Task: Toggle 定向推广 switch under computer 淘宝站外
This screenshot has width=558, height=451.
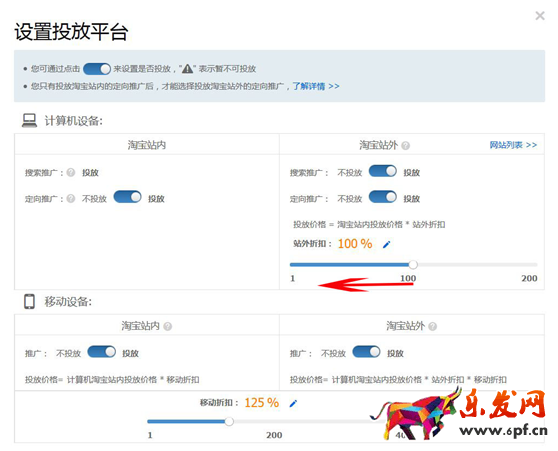Action: (x=383, y=197)
